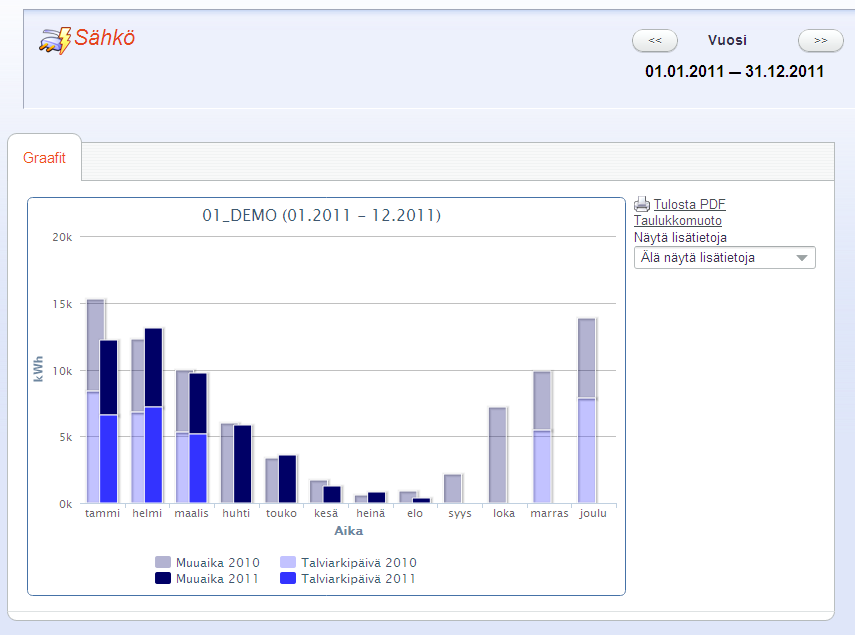
Task: Click the Muuaika 2011 legend swatch
Action: tap(163, 578)
